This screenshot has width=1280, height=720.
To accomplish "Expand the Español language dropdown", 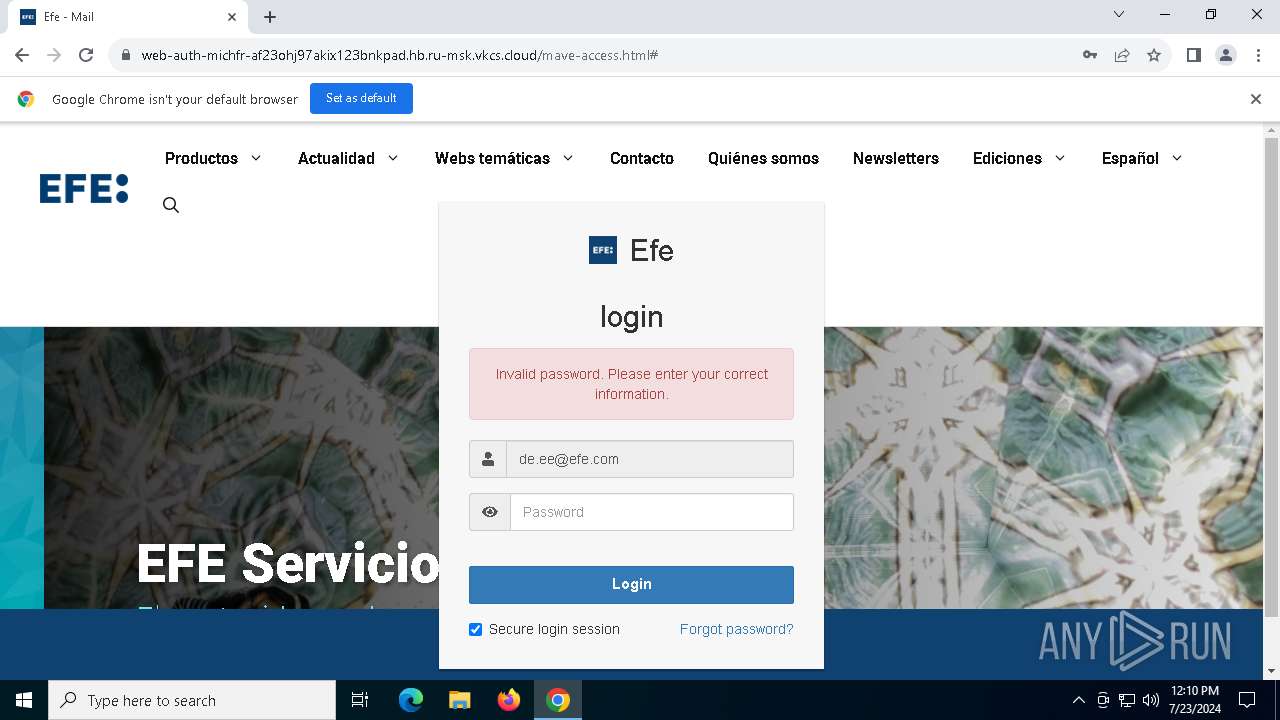I will coord(1142,158).
